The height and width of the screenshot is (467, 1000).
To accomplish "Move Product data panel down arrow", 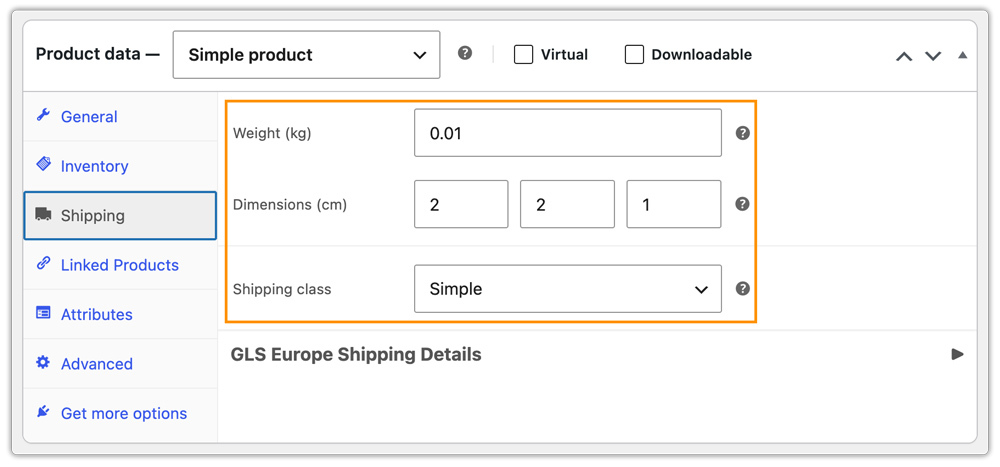I will [933, 56].
